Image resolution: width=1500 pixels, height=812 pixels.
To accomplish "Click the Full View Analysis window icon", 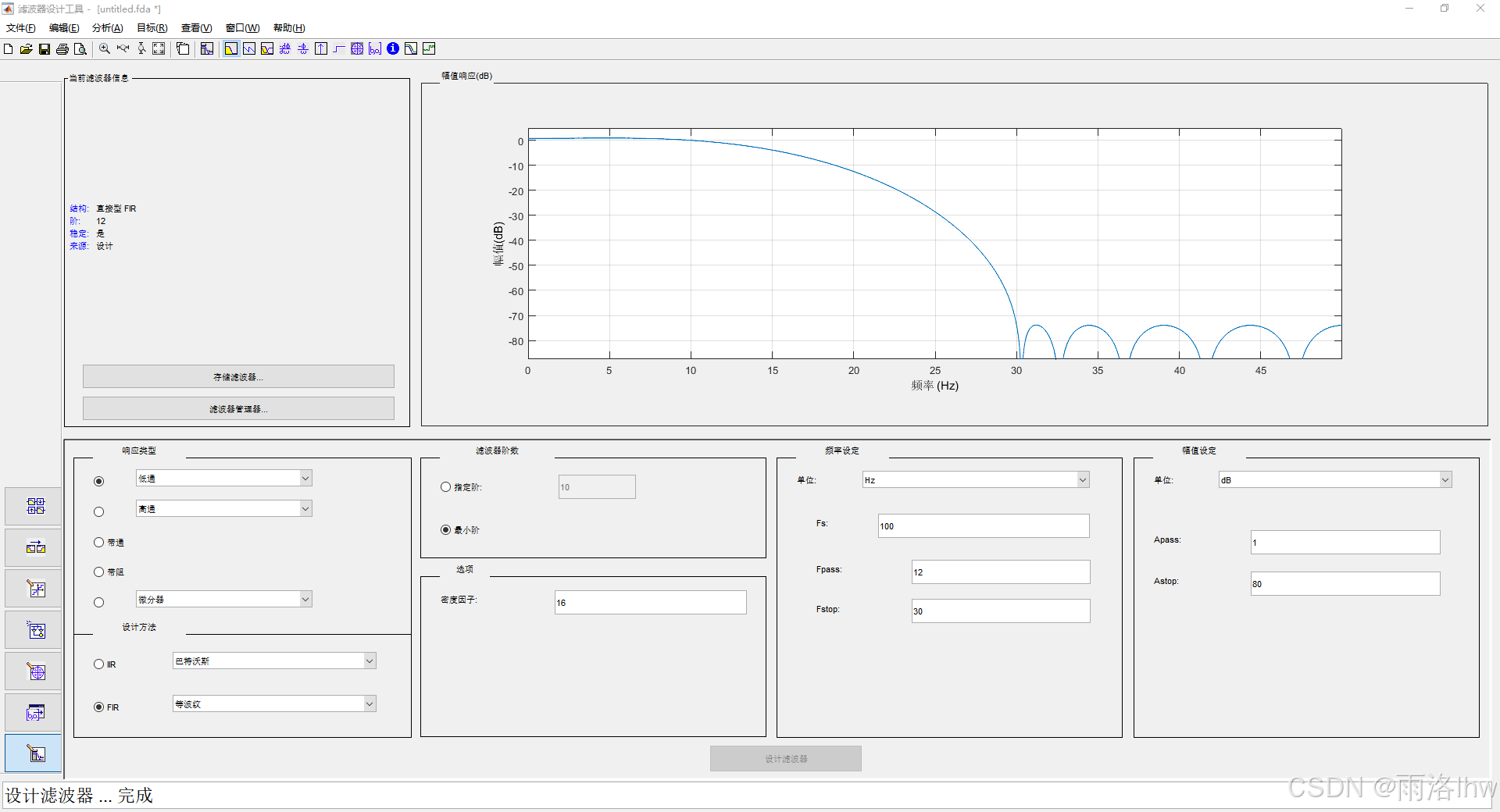I will pos(183,49).
